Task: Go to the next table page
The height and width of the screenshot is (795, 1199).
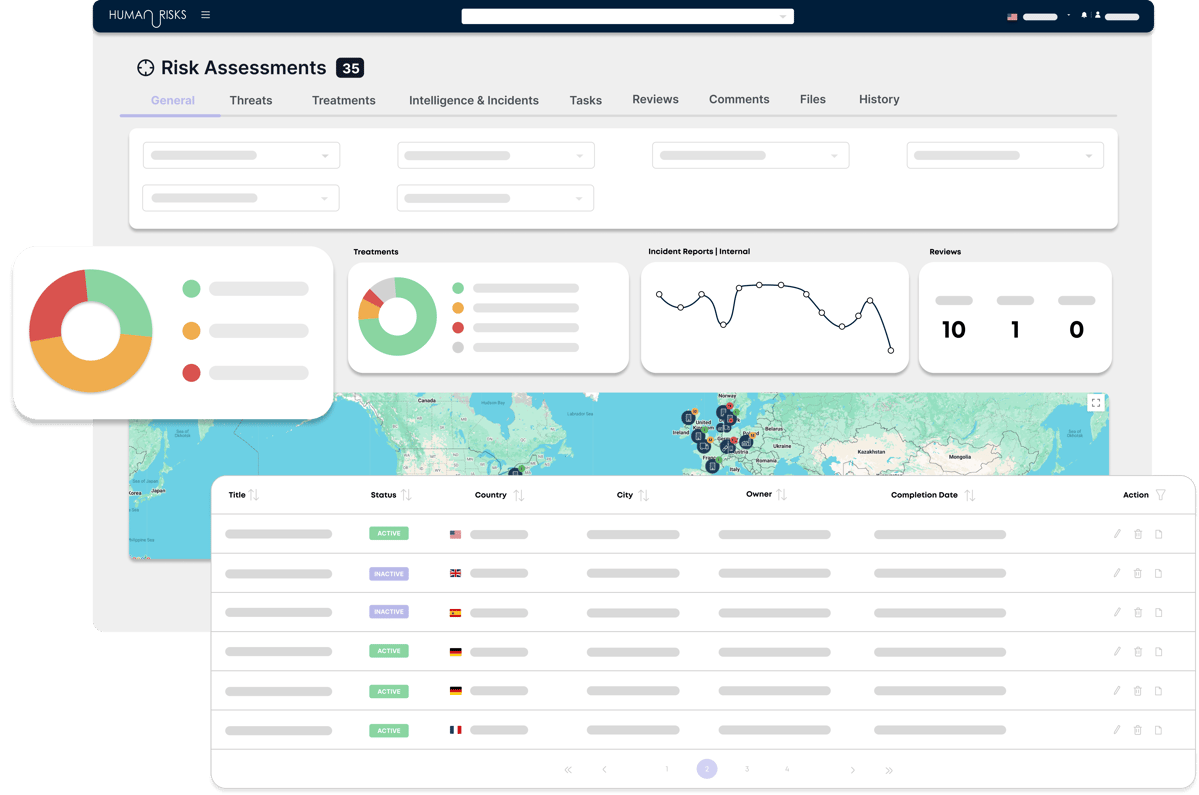Action: pos(853,770)
